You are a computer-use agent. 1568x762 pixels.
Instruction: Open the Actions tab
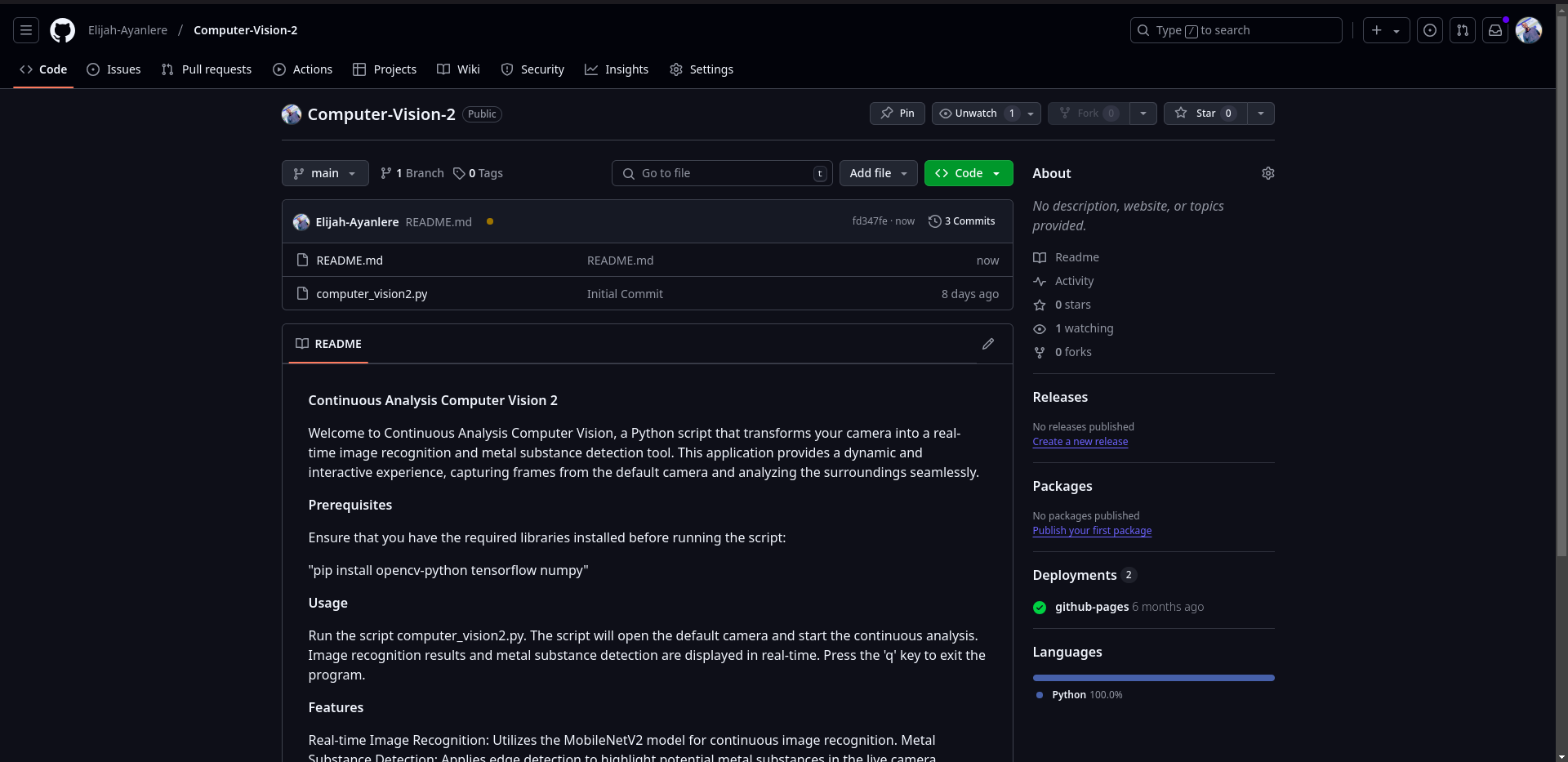303,69
